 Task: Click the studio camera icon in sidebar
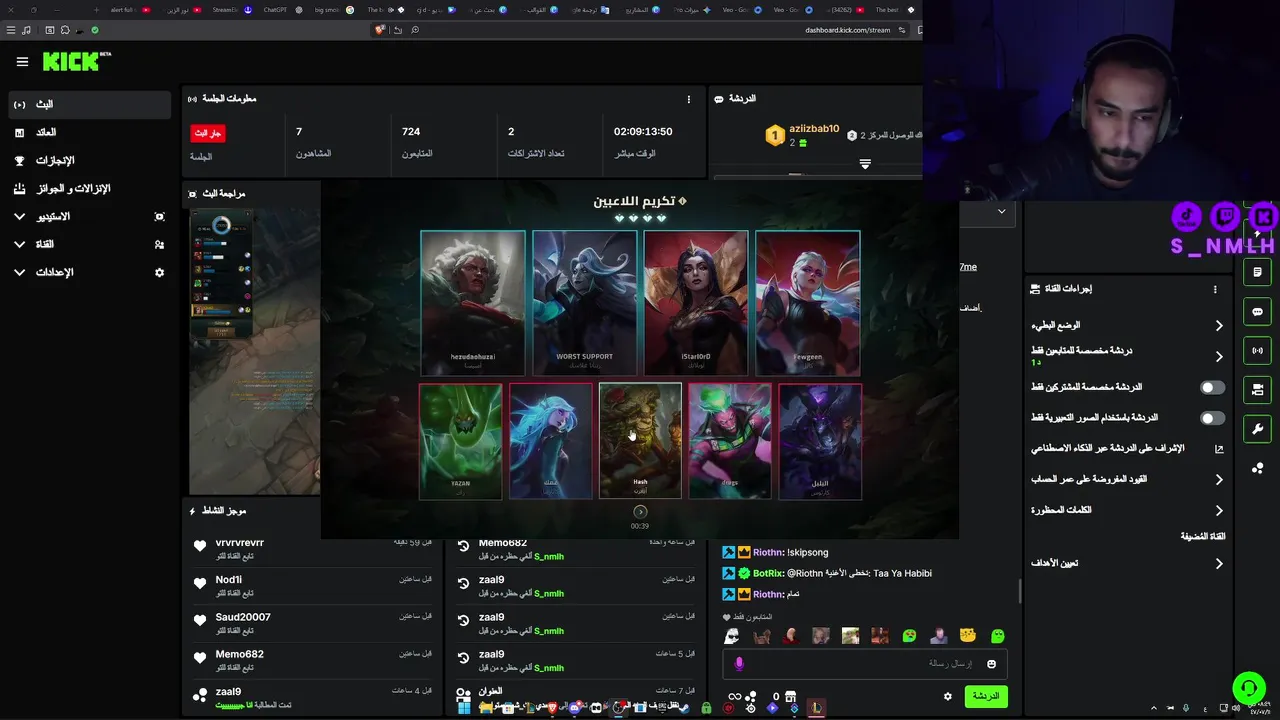click(159, 216)
